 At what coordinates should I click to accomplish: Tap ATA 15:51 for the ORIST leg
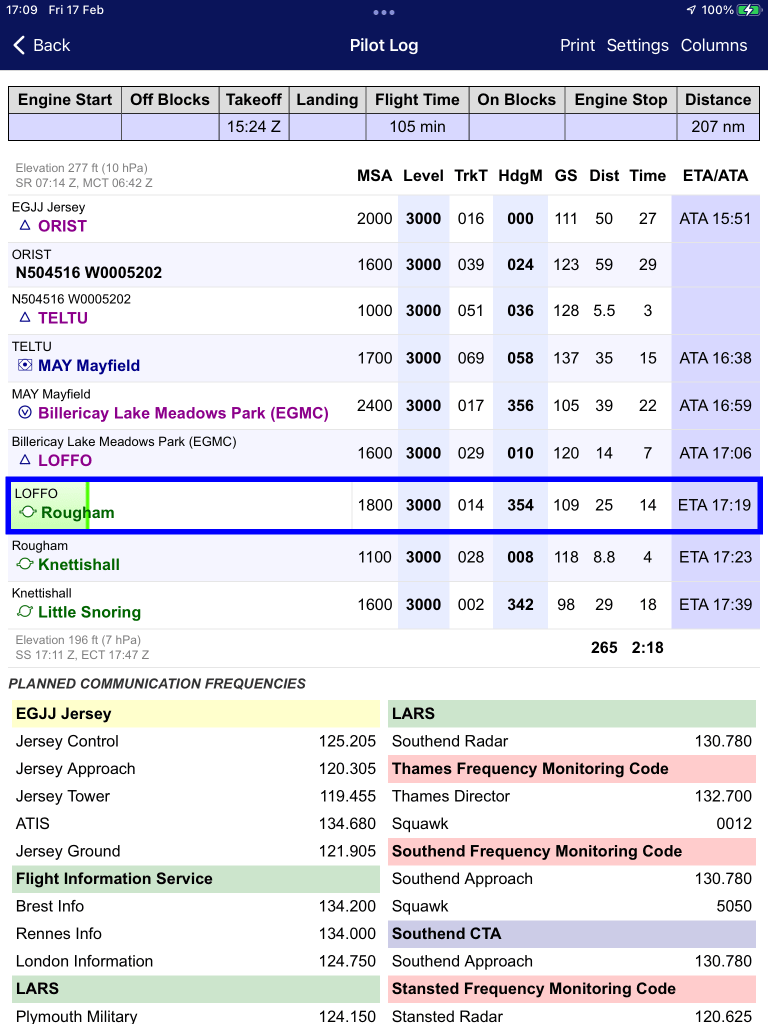pos(714,219)
